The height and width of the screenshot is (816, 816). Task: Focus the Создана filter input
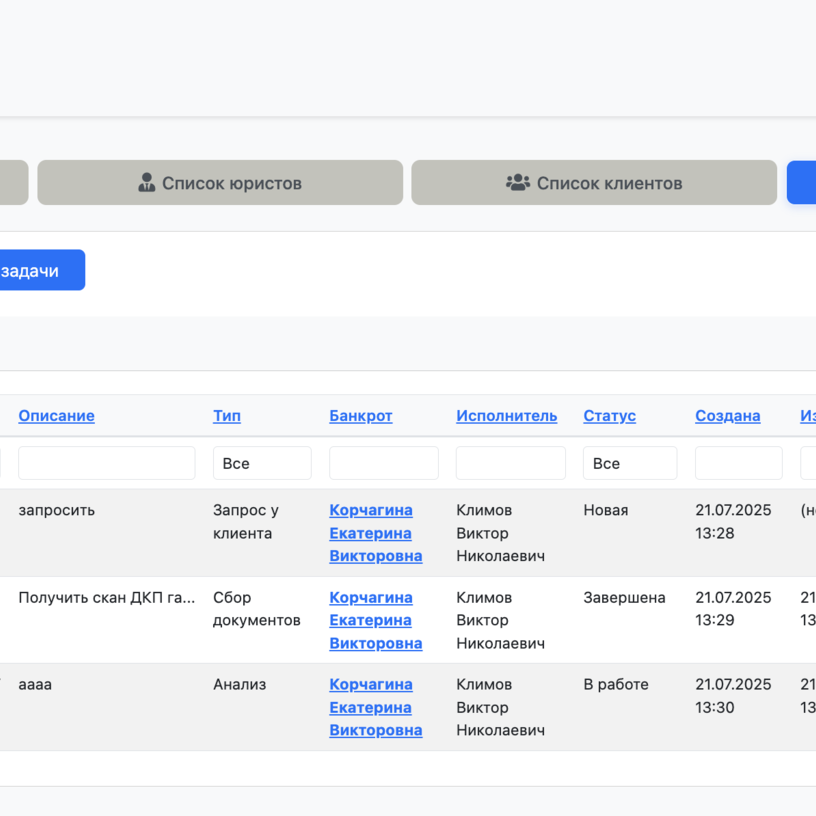(x=738, y=463)
